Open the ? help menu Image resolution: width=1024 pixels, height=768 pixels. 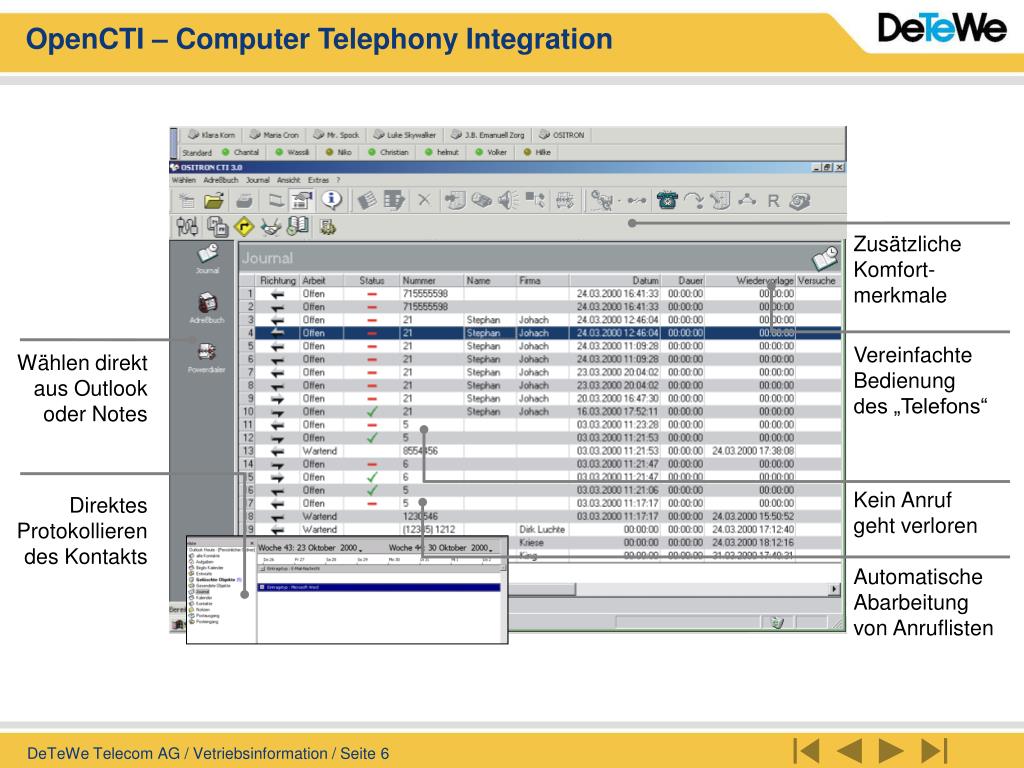(338, 180)
